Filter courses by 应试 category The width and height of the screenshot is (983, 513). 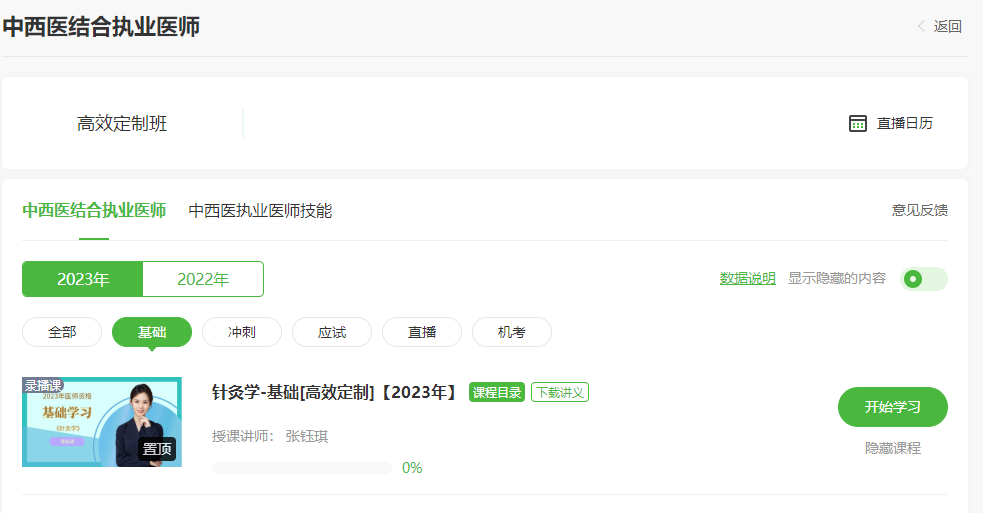pos(332,332)
